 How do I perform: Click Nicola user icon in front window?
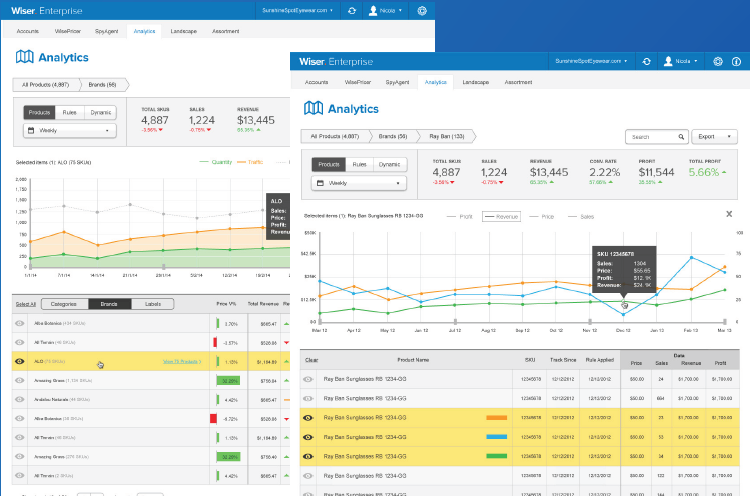(668, 61)
